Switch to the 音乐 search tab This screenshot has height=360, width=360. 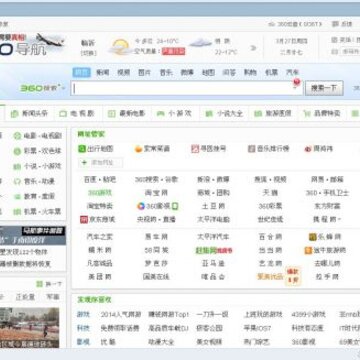tap(166, 72)
